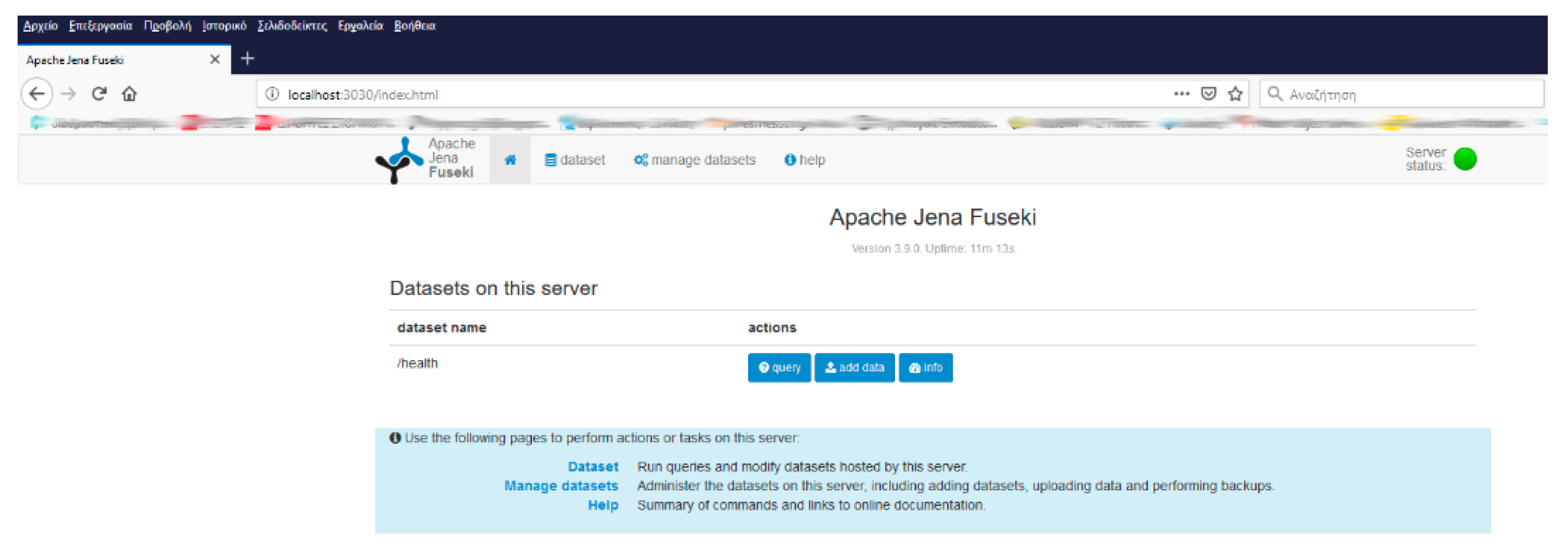Open the Ιστορικό menu
1568x550 pixels.
(224, 25)
